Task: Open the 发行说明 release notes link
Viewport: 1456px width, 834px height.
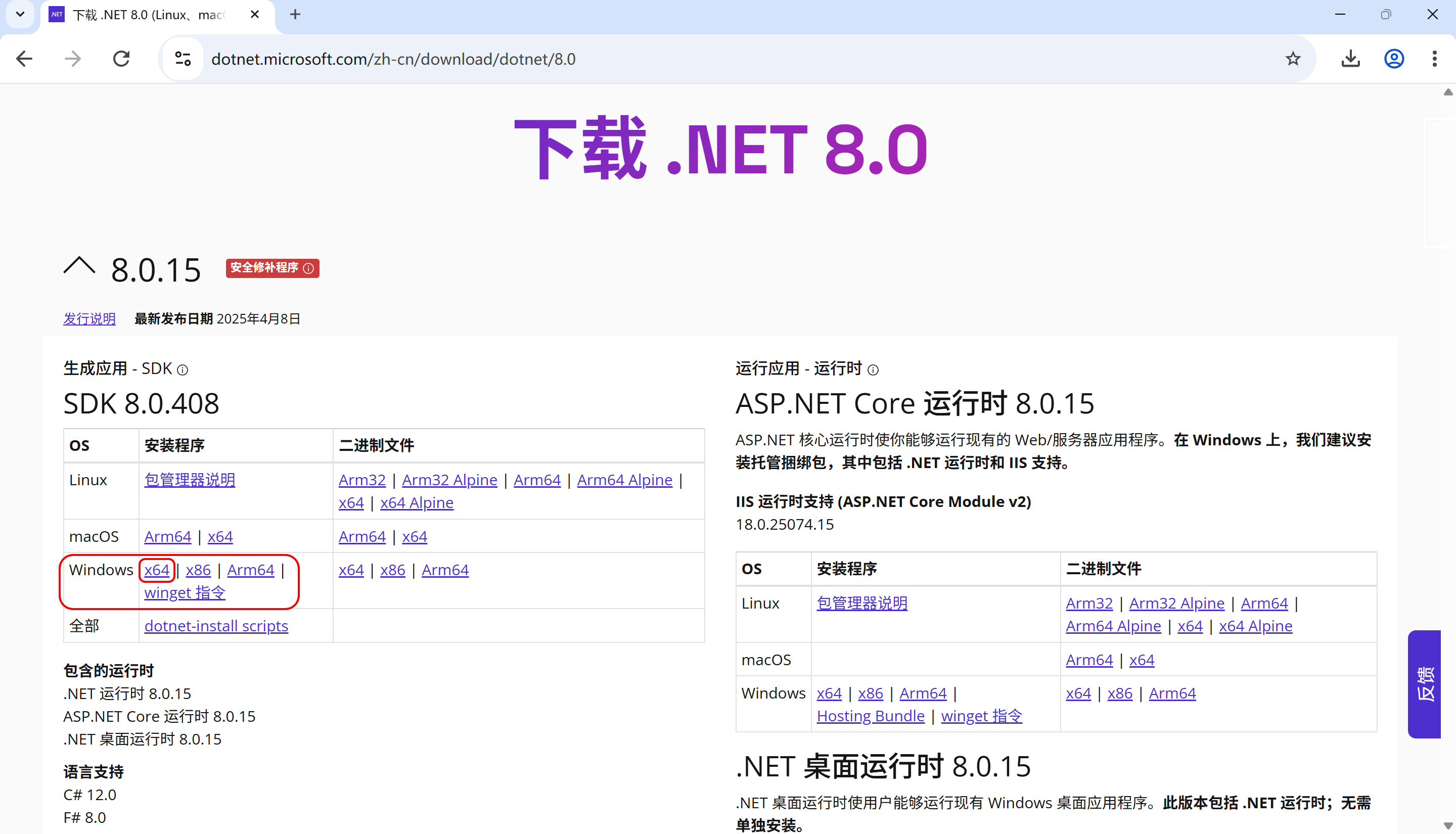Action: (x=89, y=319)
